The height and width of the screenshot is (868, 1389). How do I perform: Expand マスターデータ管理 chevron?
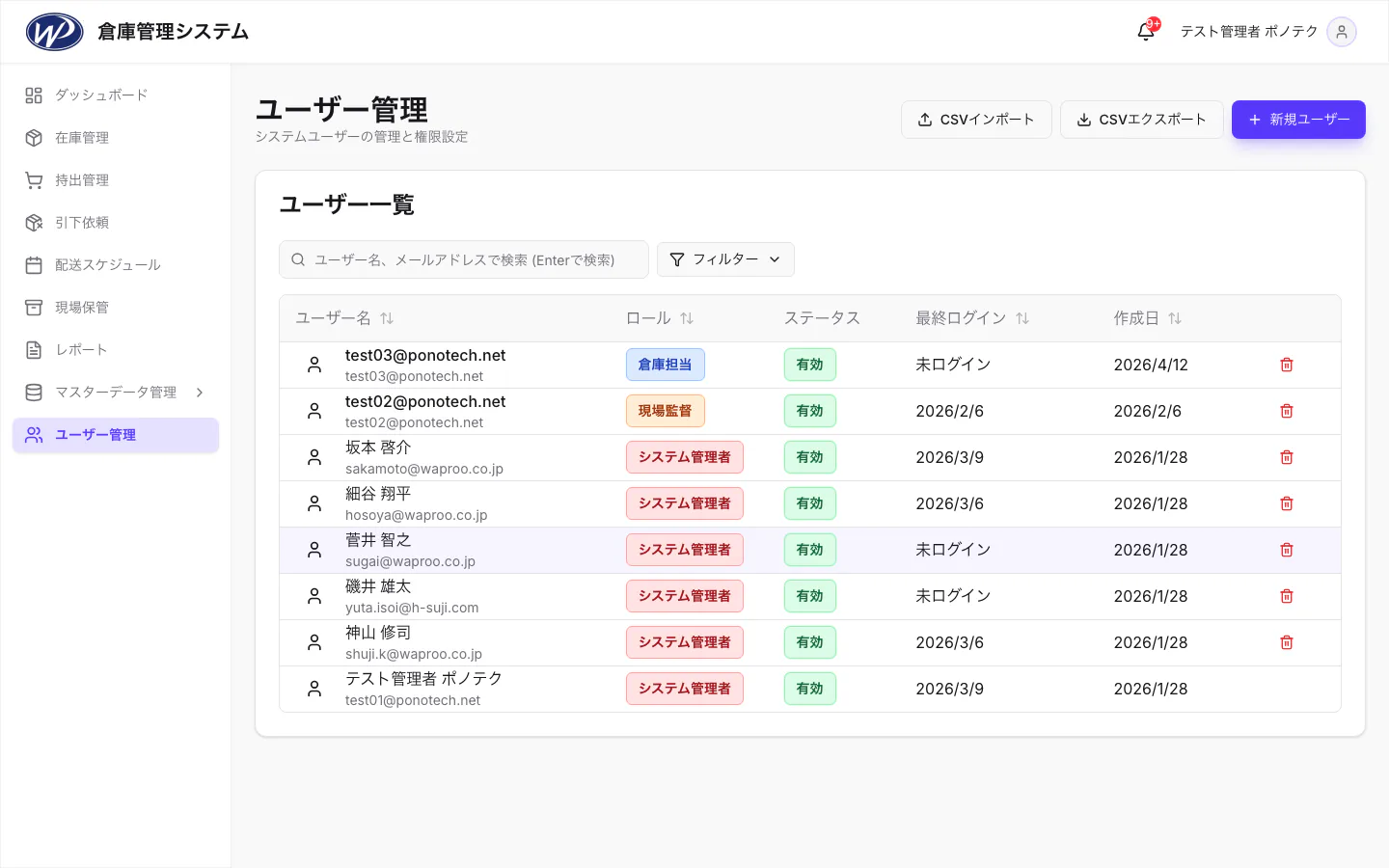[x=200, y=393]
